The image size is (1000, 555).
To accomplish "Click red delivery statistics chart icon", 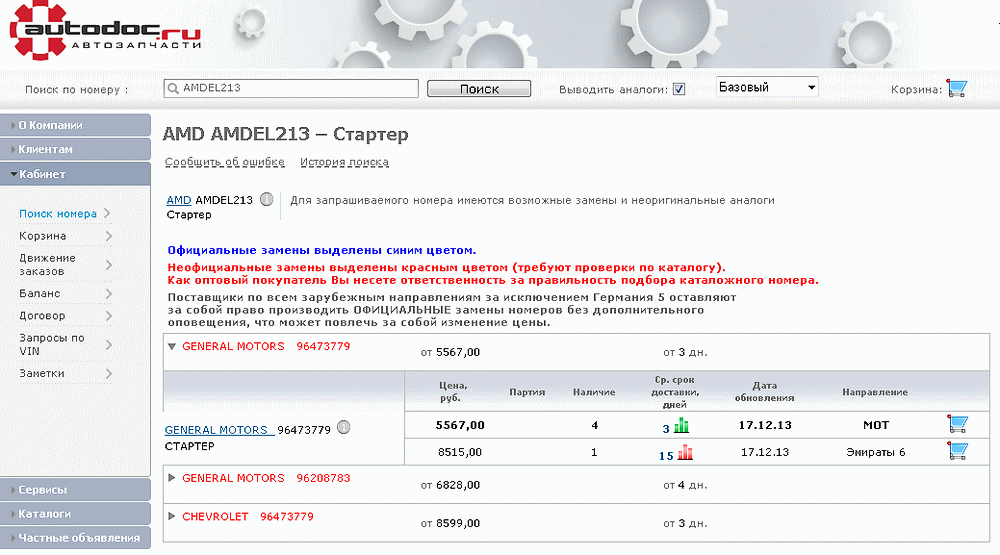I will (x=685, y=452).
